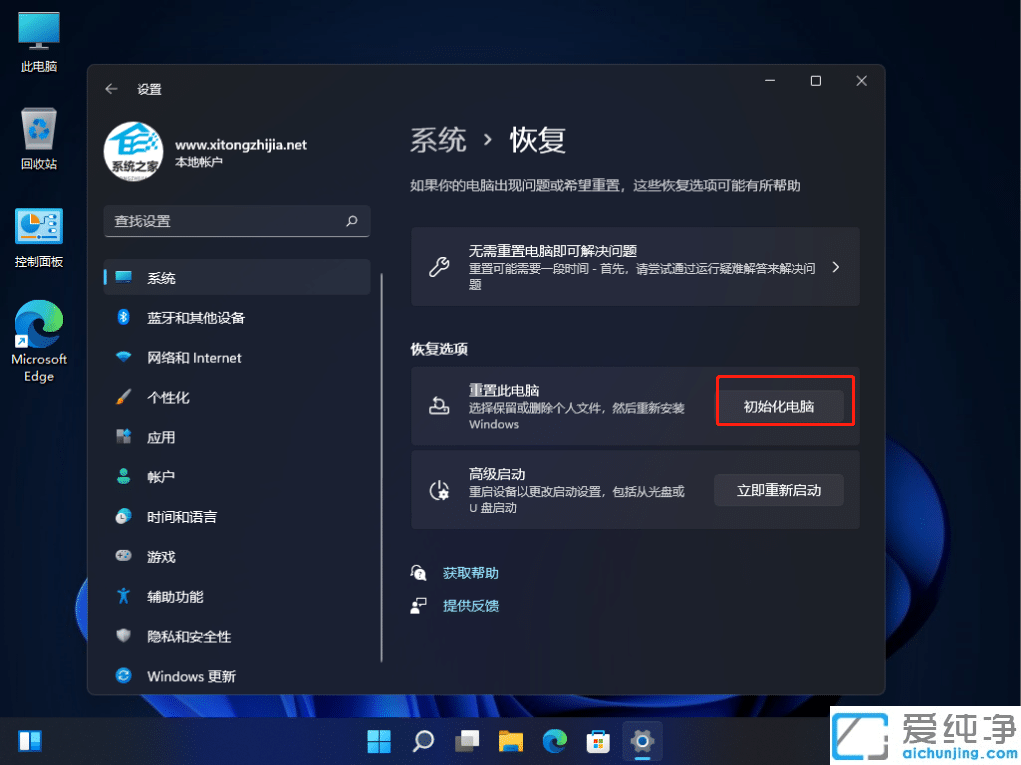Open the 获取帮助 help link
The image size is (1021, 765).
(470, 572)
